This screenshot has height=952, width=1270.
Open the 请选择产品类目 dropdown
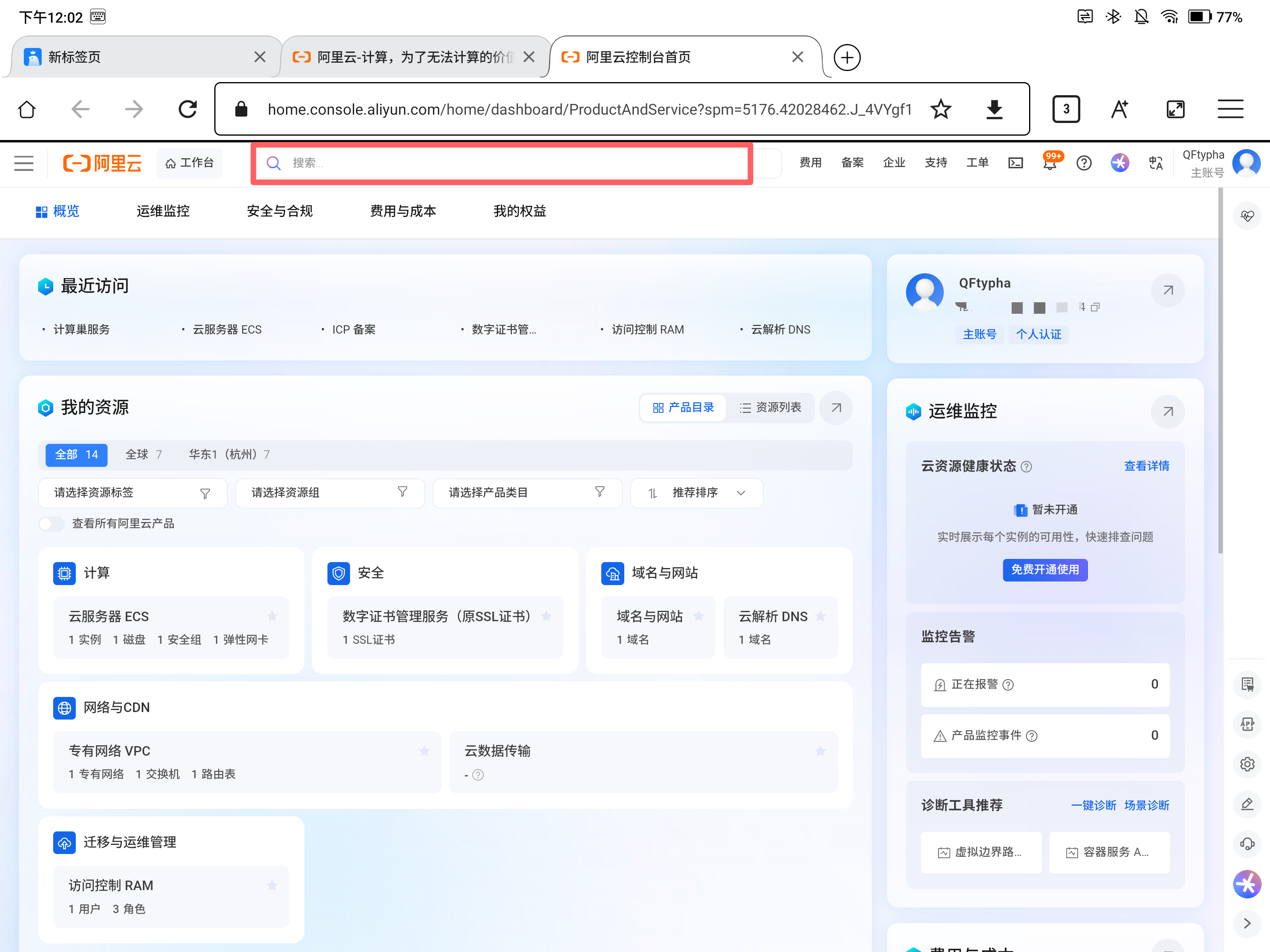(527, 493)
